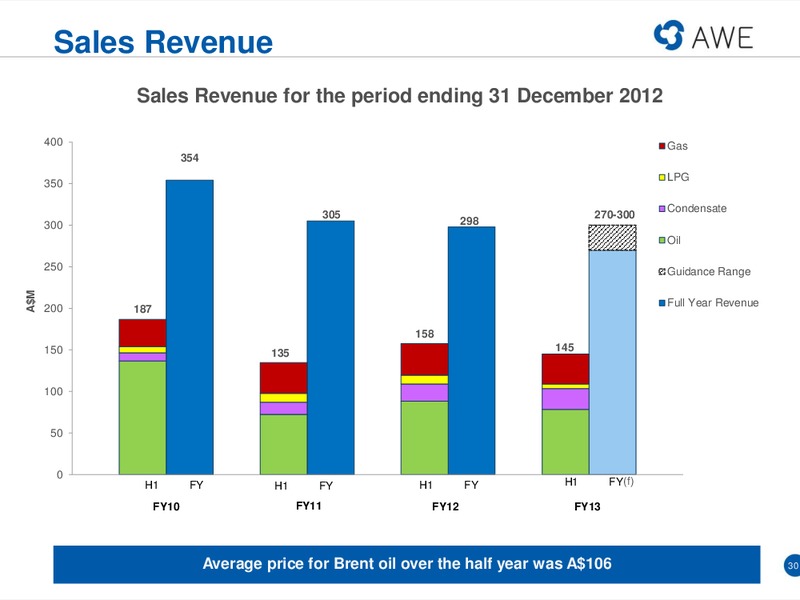Click the 135 data label
This screenshot has height=600, width=800.
[x=280, y=353]
